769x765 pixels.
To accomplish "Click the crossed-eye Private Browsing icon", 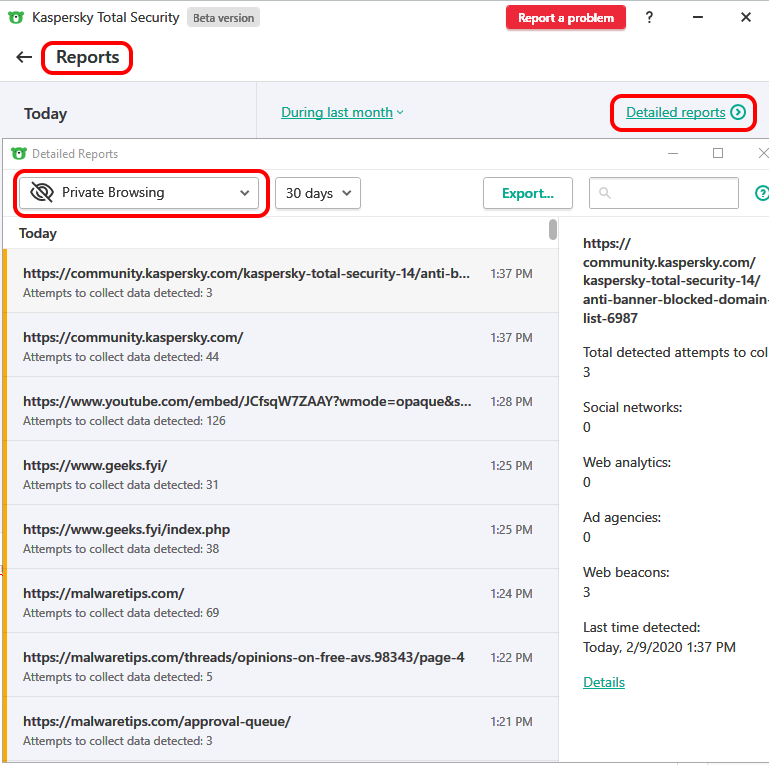I will click(x=41, y=193).
